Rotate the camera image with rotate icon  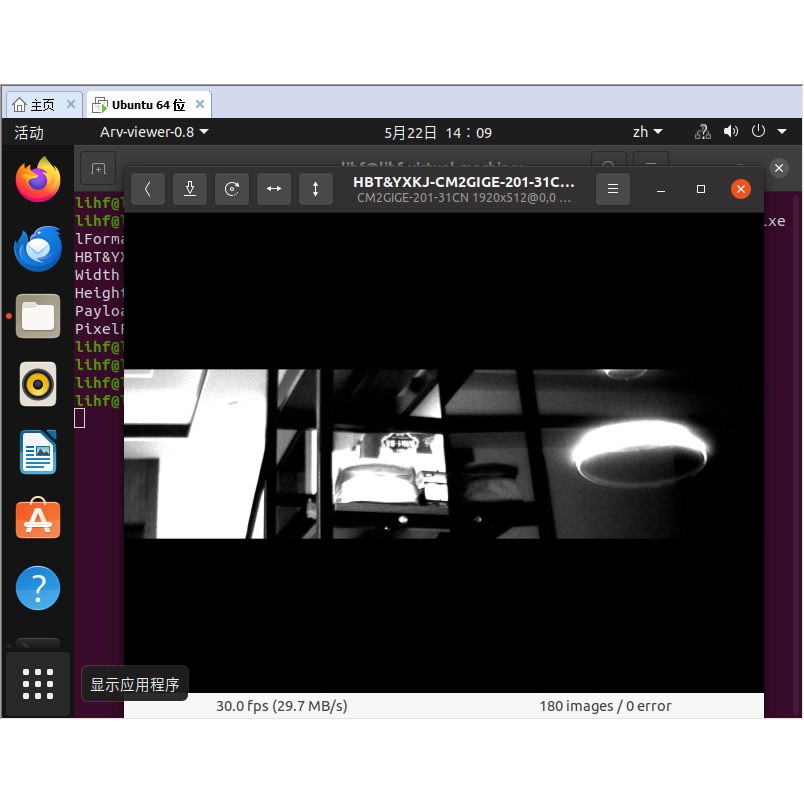[x=232, y=189]
